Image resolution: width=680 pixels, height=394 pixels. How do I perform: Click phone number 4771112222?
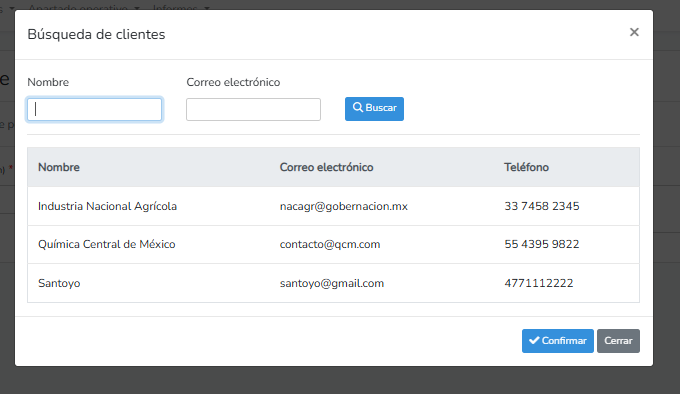539,283
